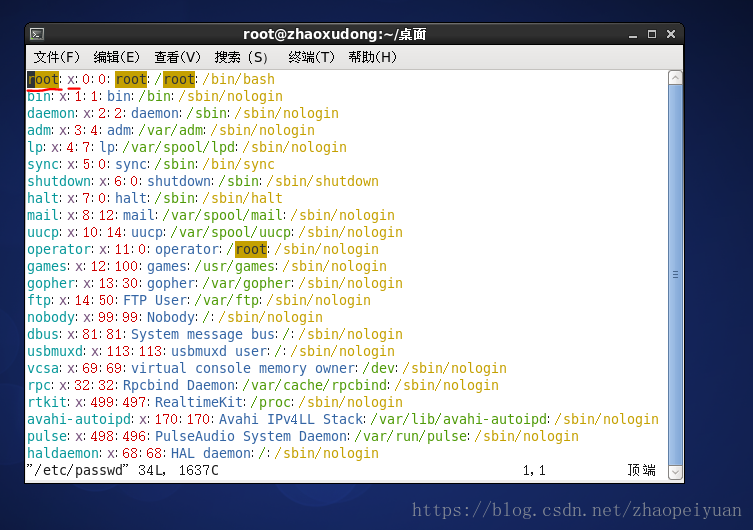Click the scrollbar down arrow
The width and height of the screenshot is (753, 530).
tap(675, 472)
